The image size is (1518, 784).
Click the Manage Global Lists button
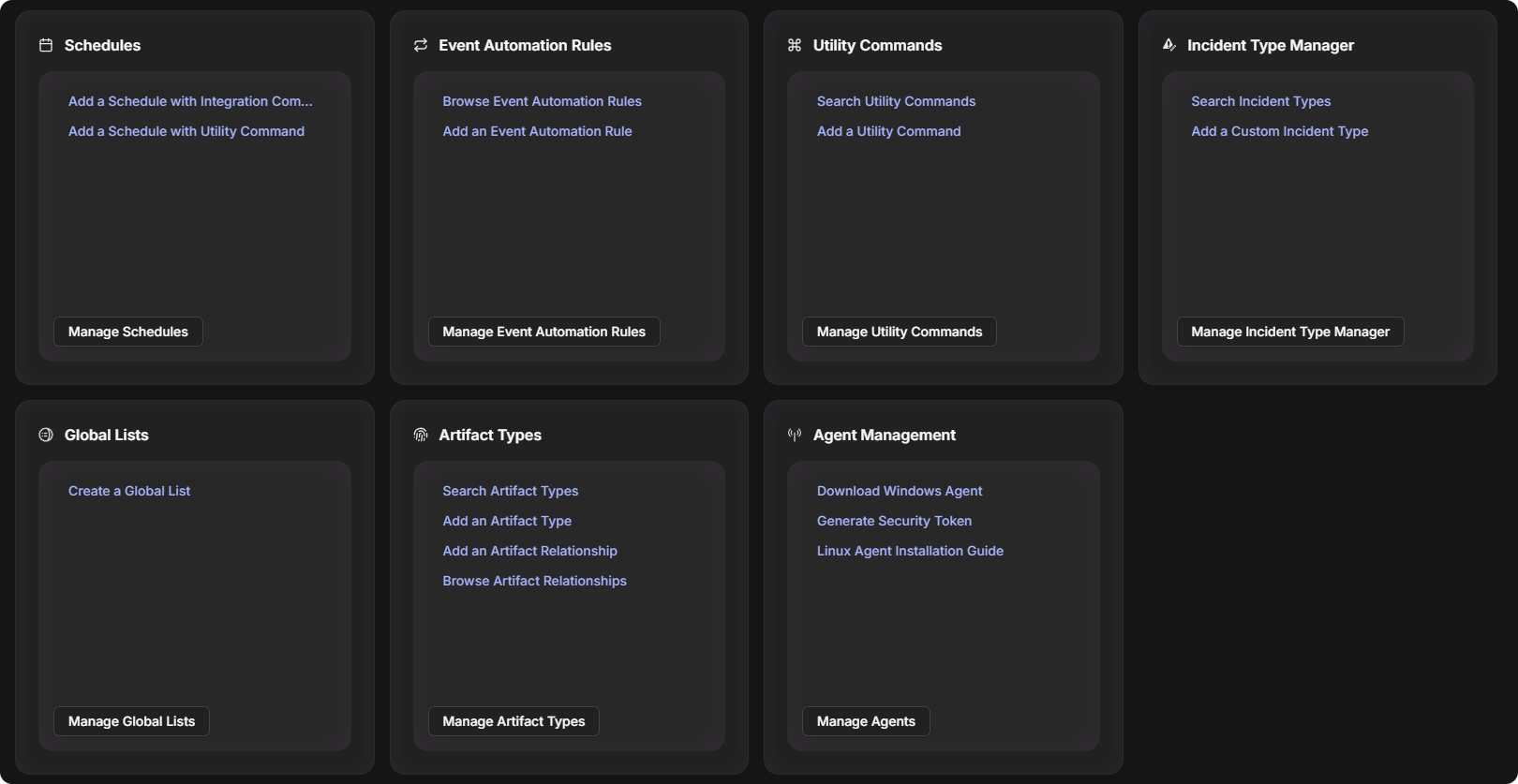point(132,721)
